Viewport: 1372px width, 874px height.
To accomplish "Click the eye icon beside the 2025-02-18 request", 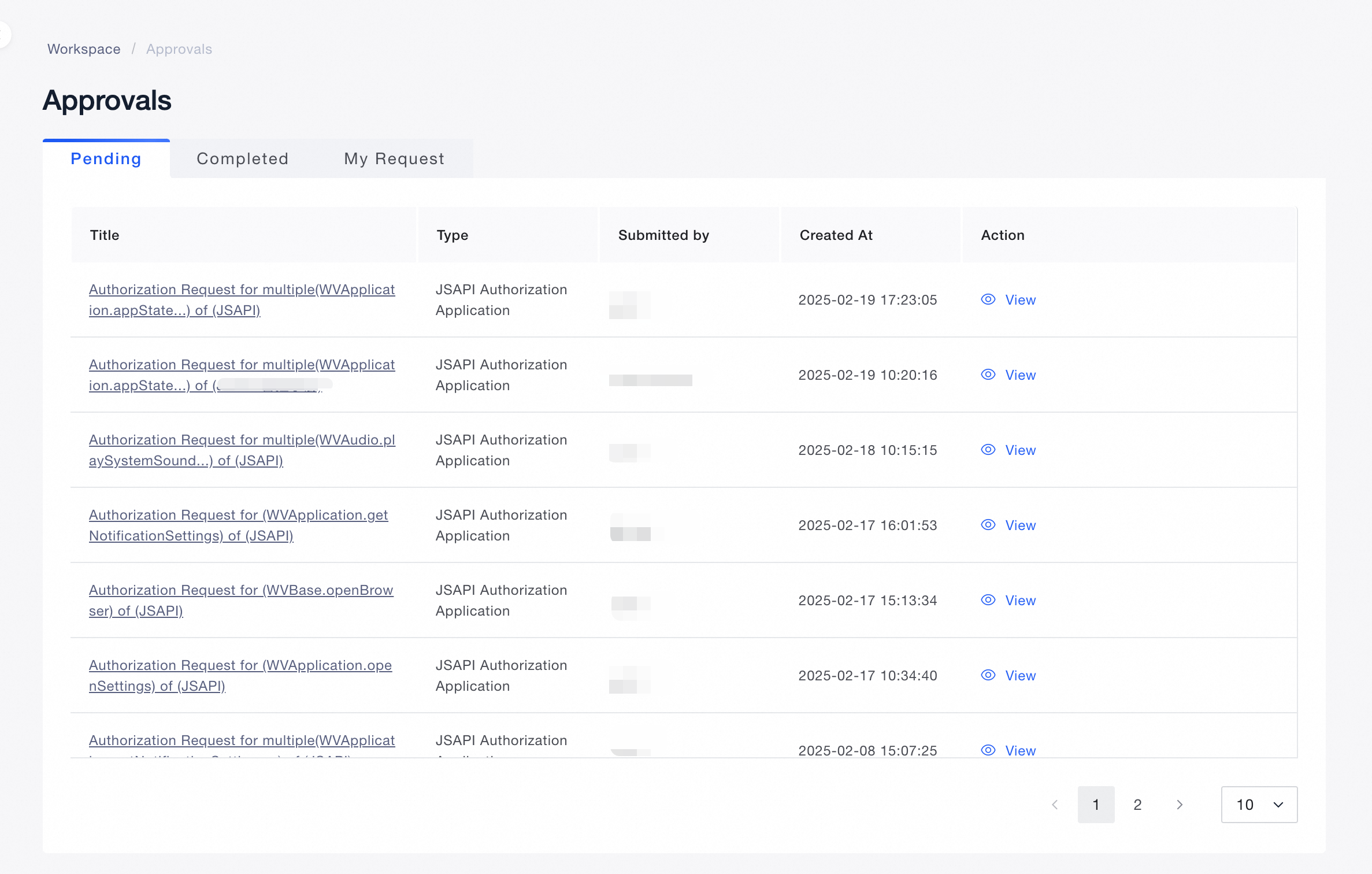I will click(988, 450).
